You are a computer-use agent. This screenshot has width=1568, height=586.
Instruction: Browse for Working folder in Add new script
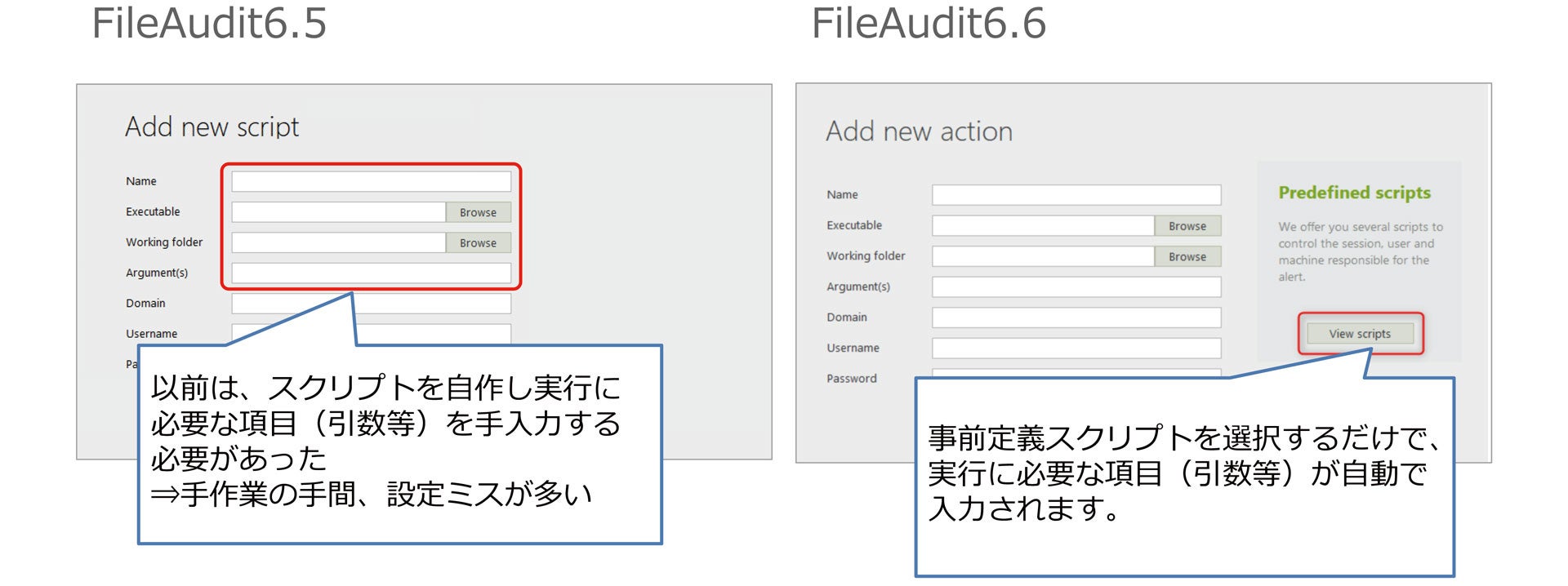click(478, 242)
